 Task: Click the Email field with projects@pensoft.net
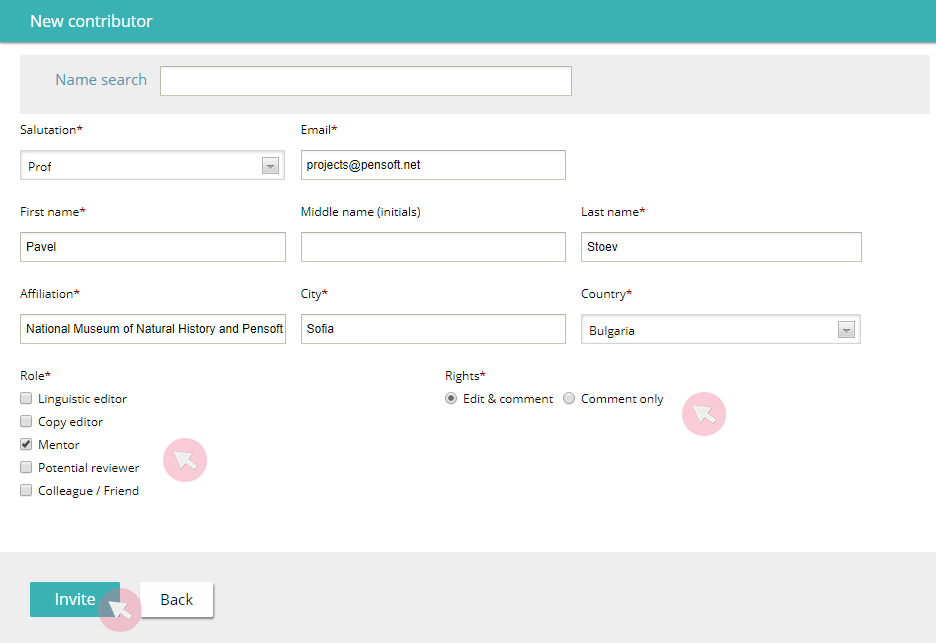pyautogui.click(x=433, y=165)
